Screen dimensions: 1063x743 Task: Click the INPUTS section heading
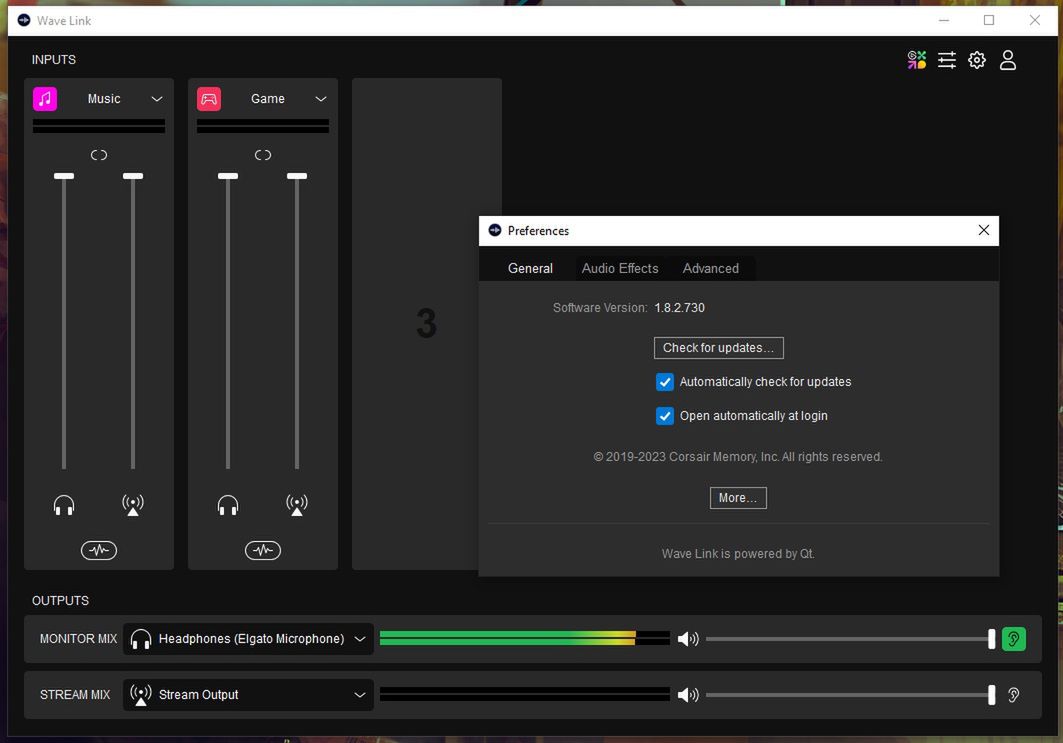coord(54,60)
